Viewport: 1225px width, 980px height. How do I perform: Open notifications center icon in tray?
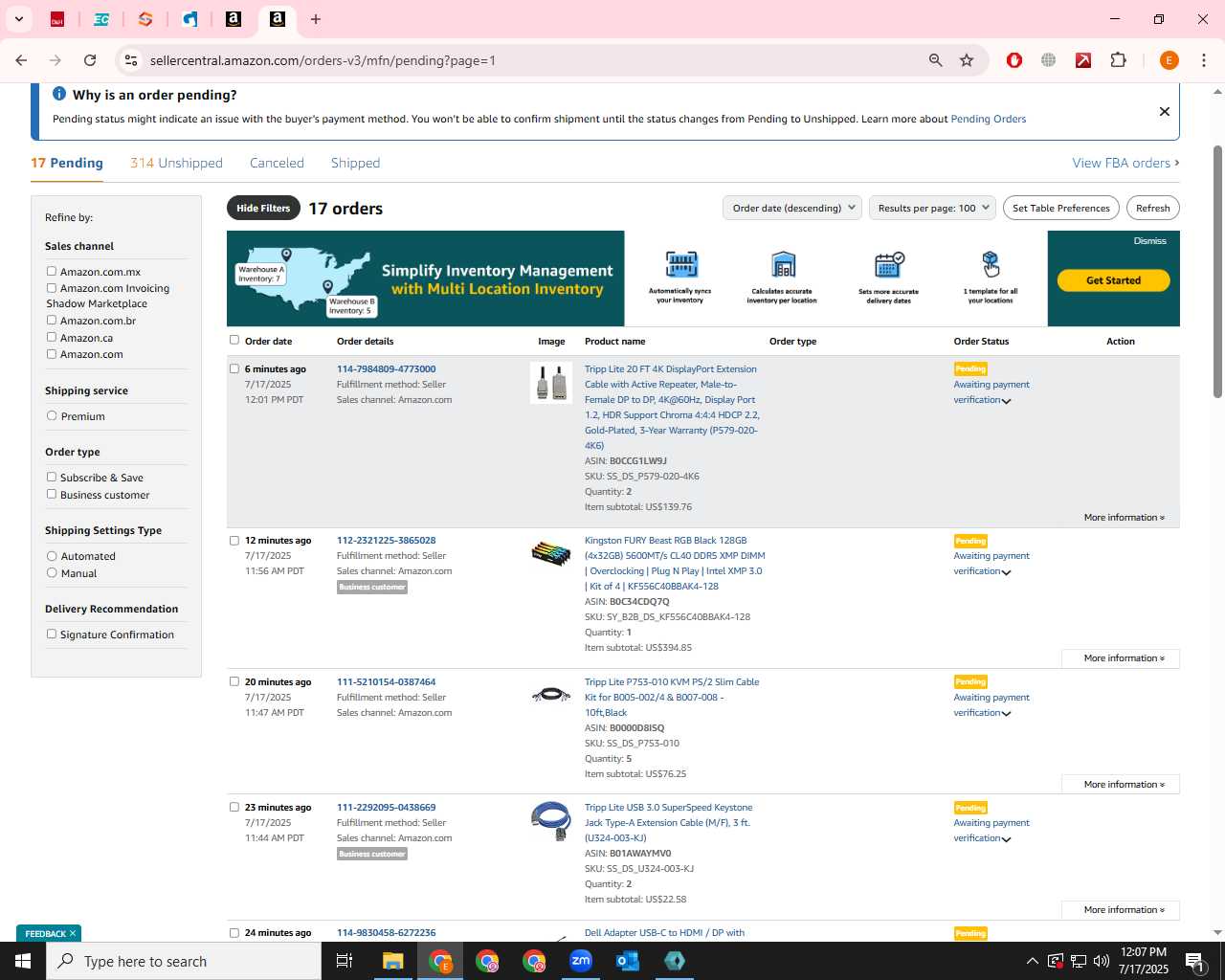click(1194, 961)
